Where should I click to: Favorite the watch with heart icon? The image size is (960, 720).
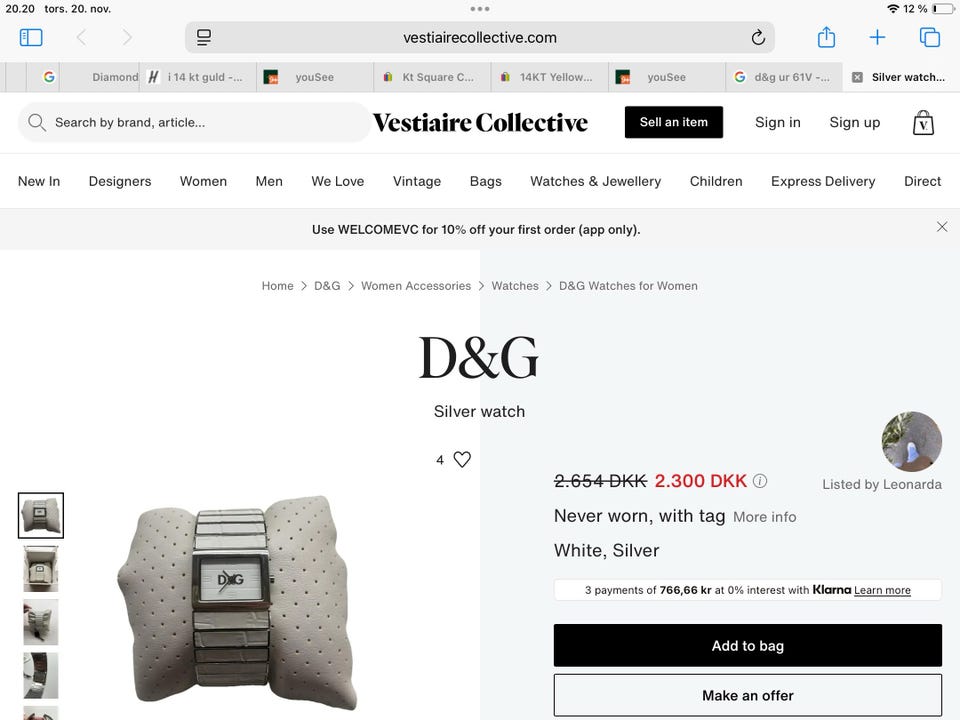pos(462,459)
